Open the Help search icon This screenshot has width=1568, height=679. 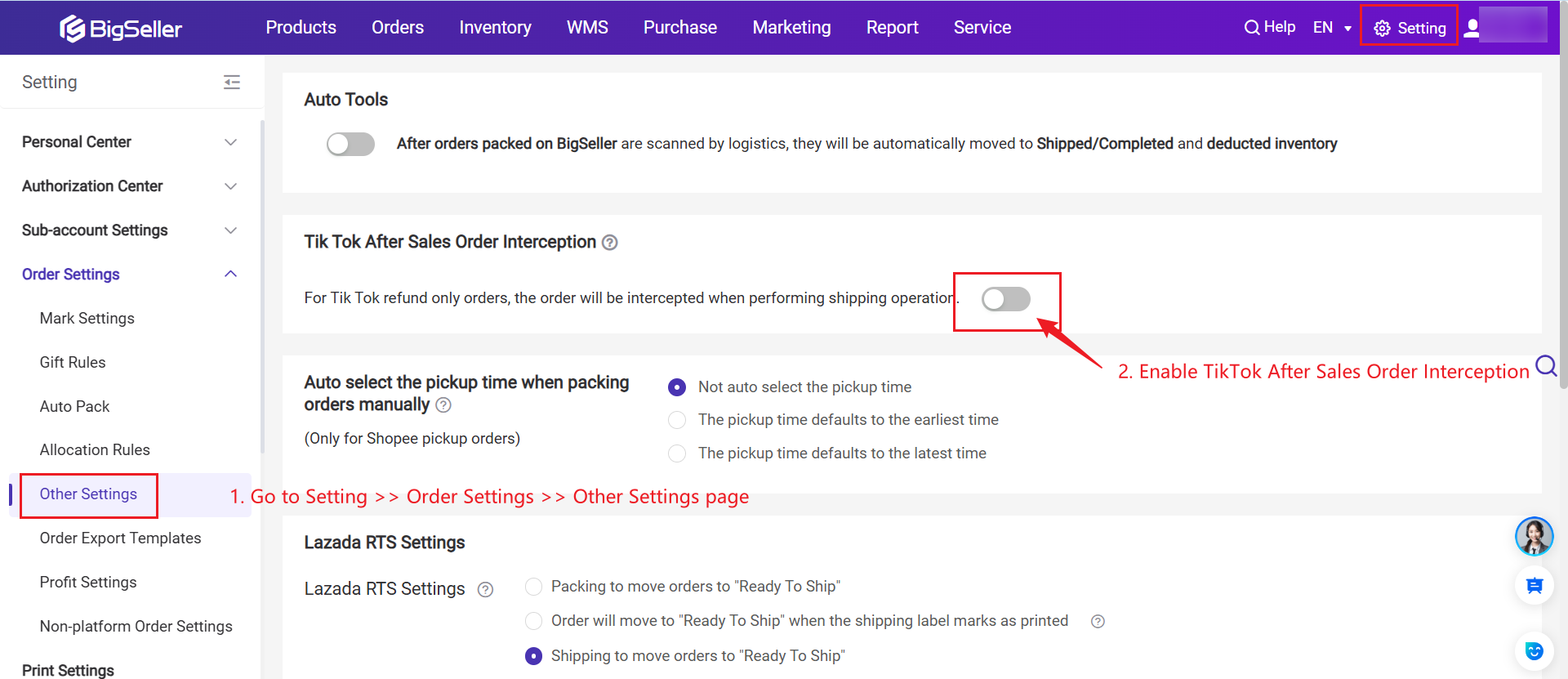coord(1251,28)
